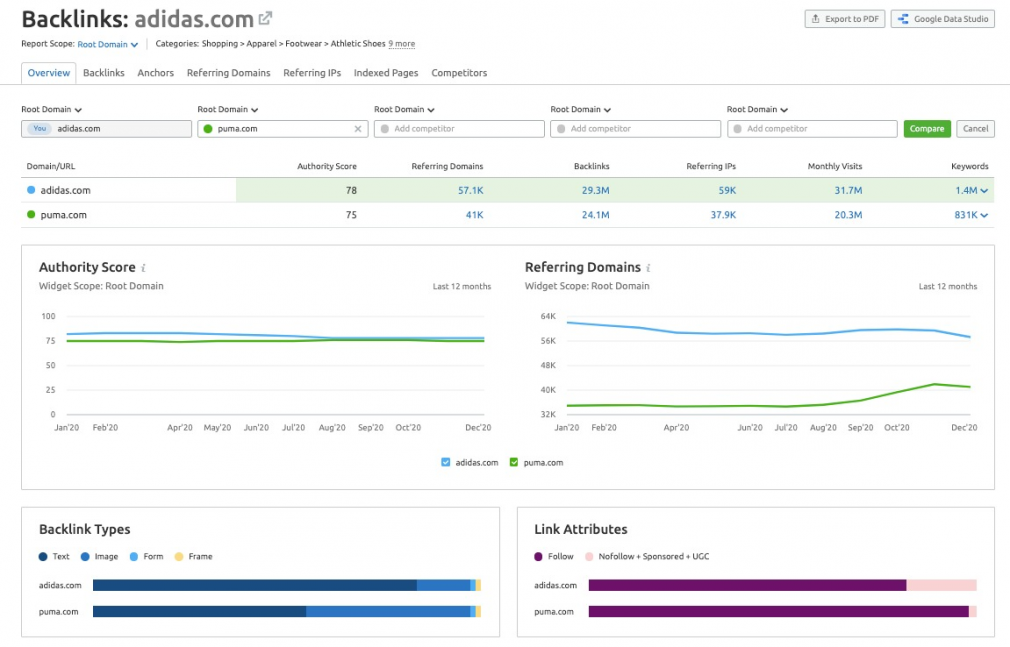Click puma.com Monthly Visits value 20.3M

pos(848,215)
